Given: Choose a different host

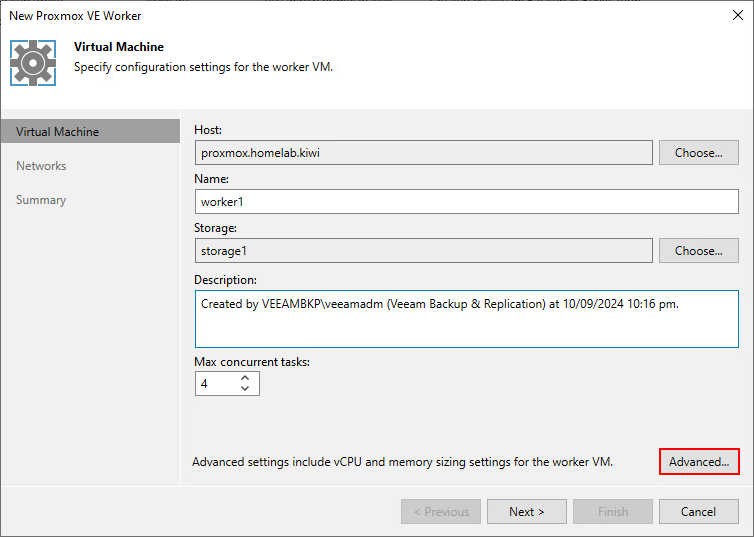Looking at the screenshot, I should [x=698, y=153].
